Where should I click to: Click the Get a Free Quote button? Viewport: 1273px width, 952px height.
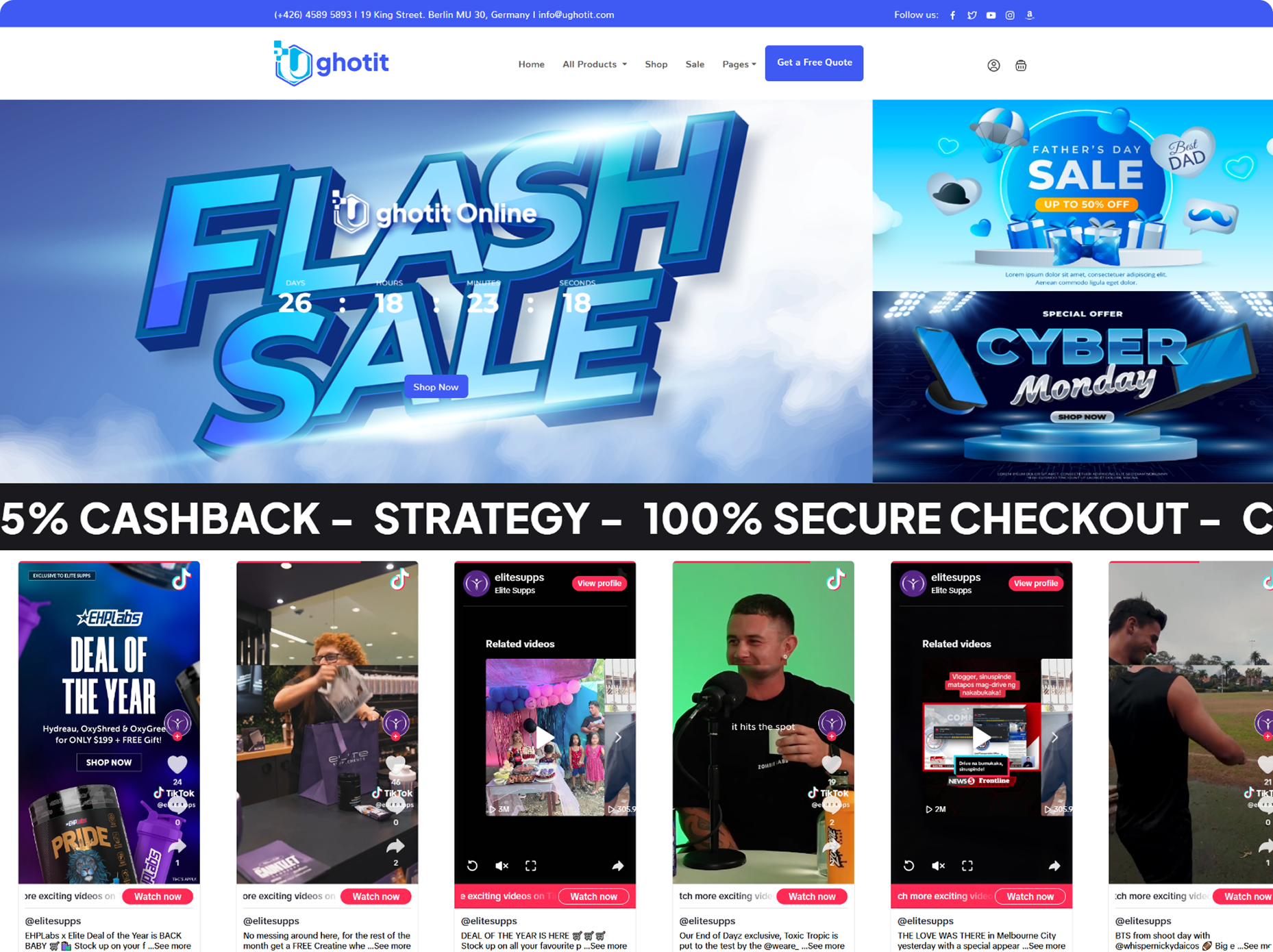[x=814, y=63]
